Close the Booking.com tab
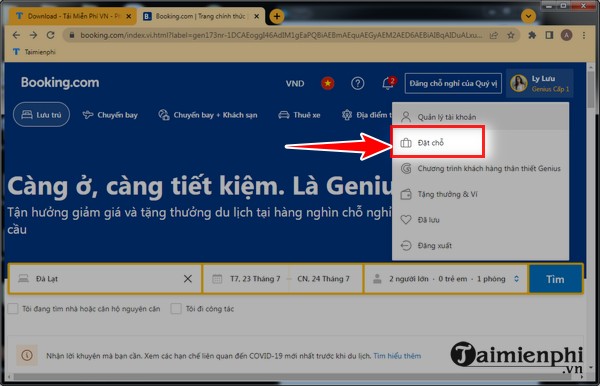Screen dimensions: 600x386 (x=256, y=16)
